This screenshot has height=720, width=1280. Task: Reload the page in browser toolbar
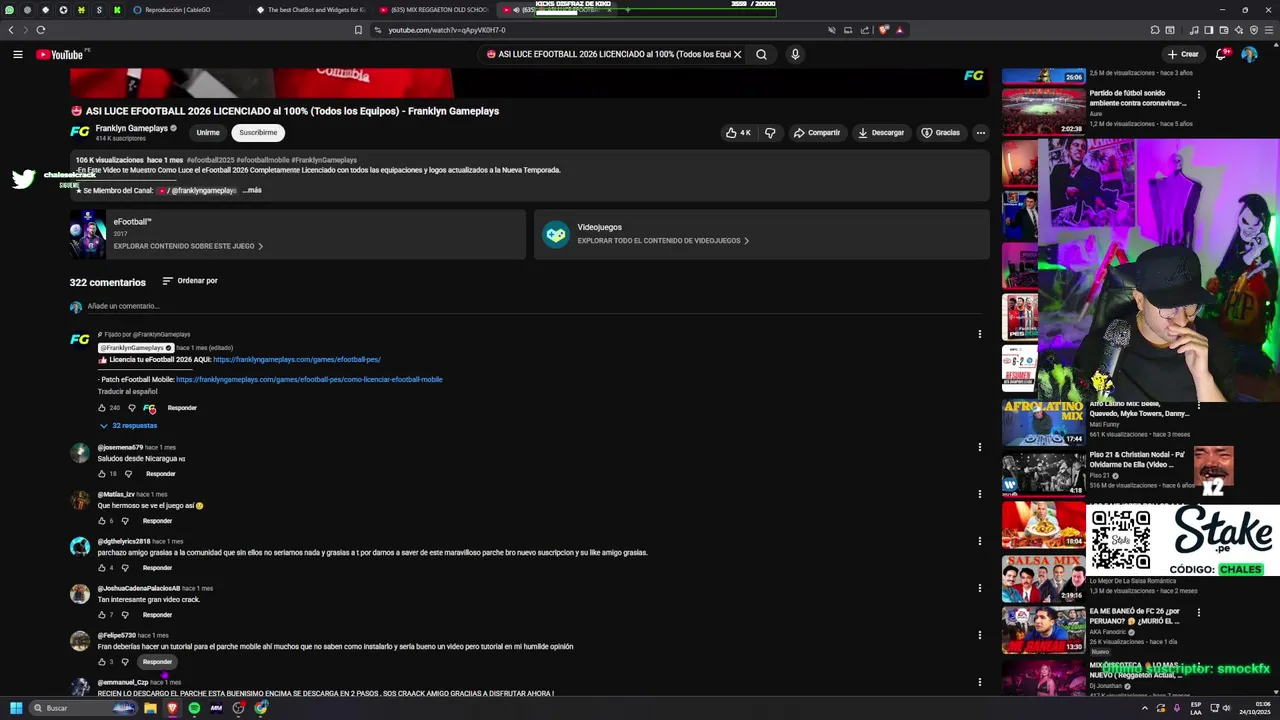[x=41, y=30]
